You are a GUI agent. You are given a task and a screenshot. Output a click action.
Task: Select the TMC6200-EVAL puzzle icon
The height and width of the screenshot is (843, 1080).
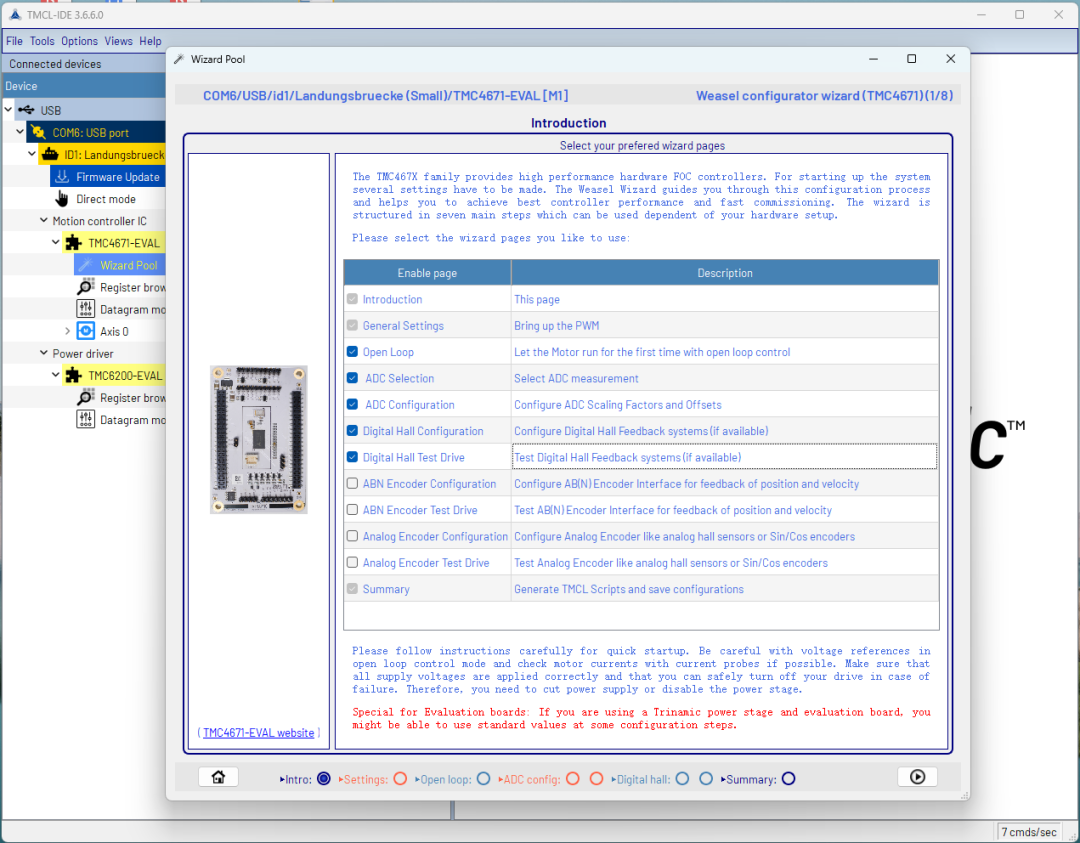tap(73, 375)
